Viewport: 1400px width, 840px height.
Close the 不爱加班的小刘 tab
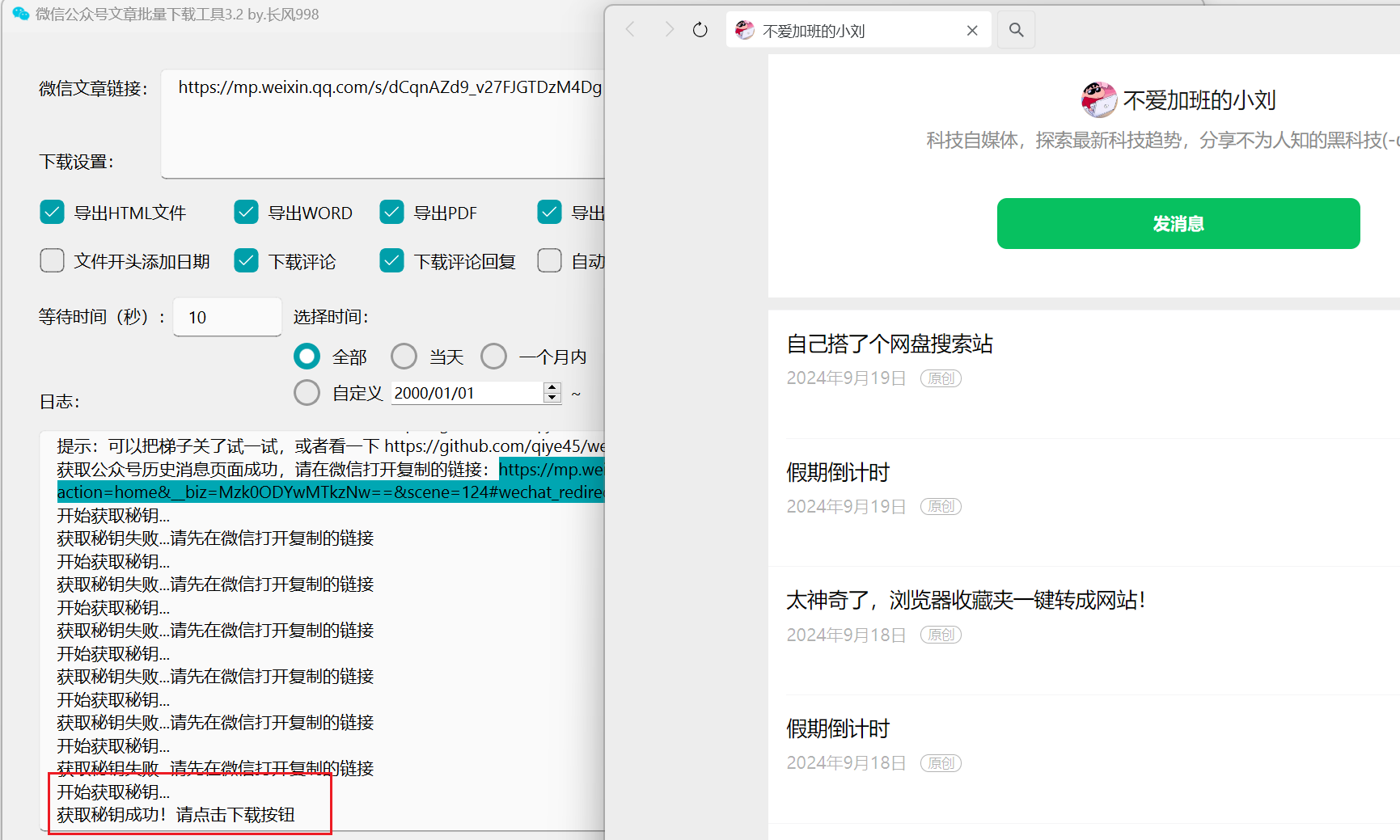972,31
